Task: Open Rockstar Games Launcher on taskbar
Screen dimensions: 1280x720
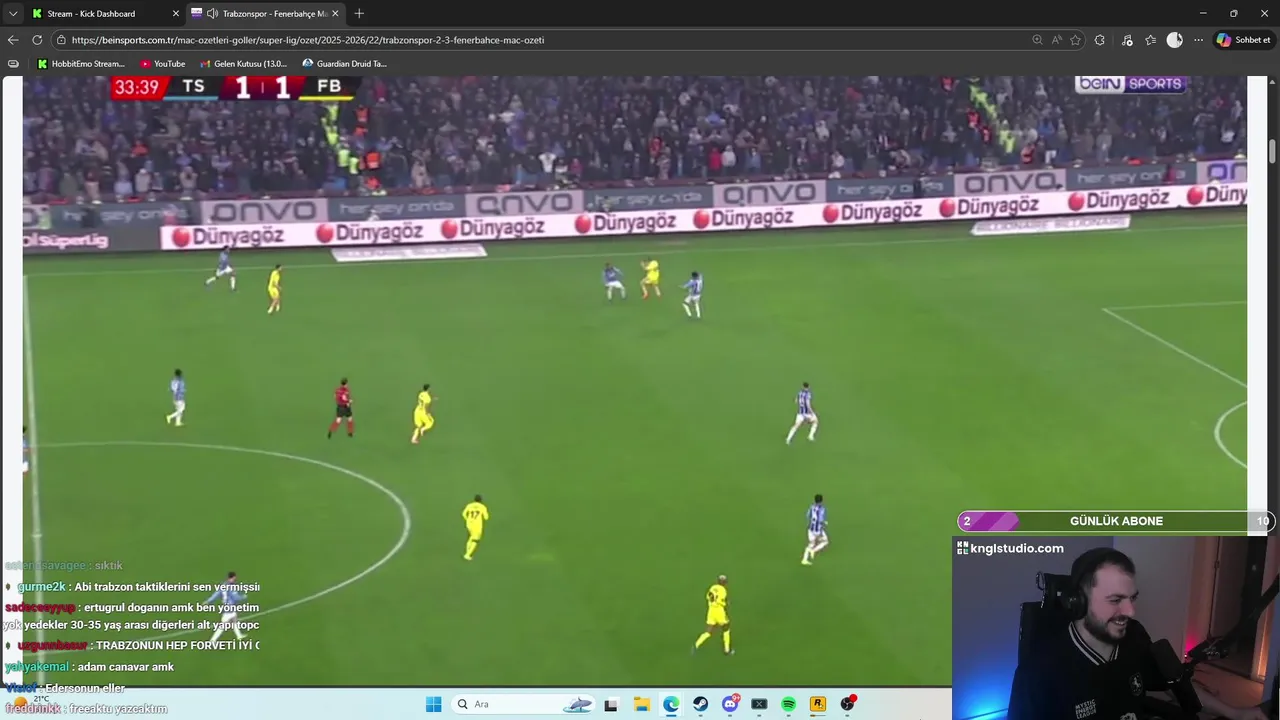Action: pyautogui.click(x=818, y=704)
